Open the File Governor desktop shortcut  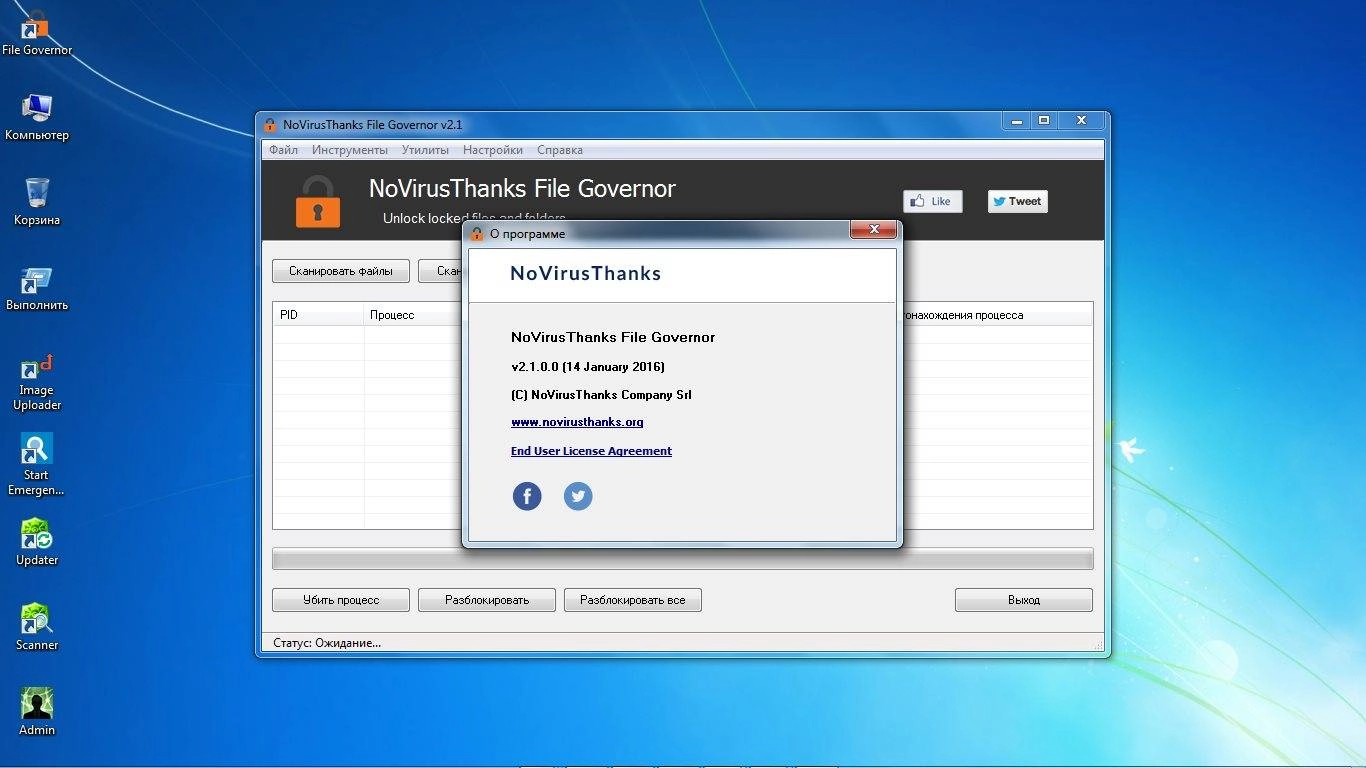(37, 32)
